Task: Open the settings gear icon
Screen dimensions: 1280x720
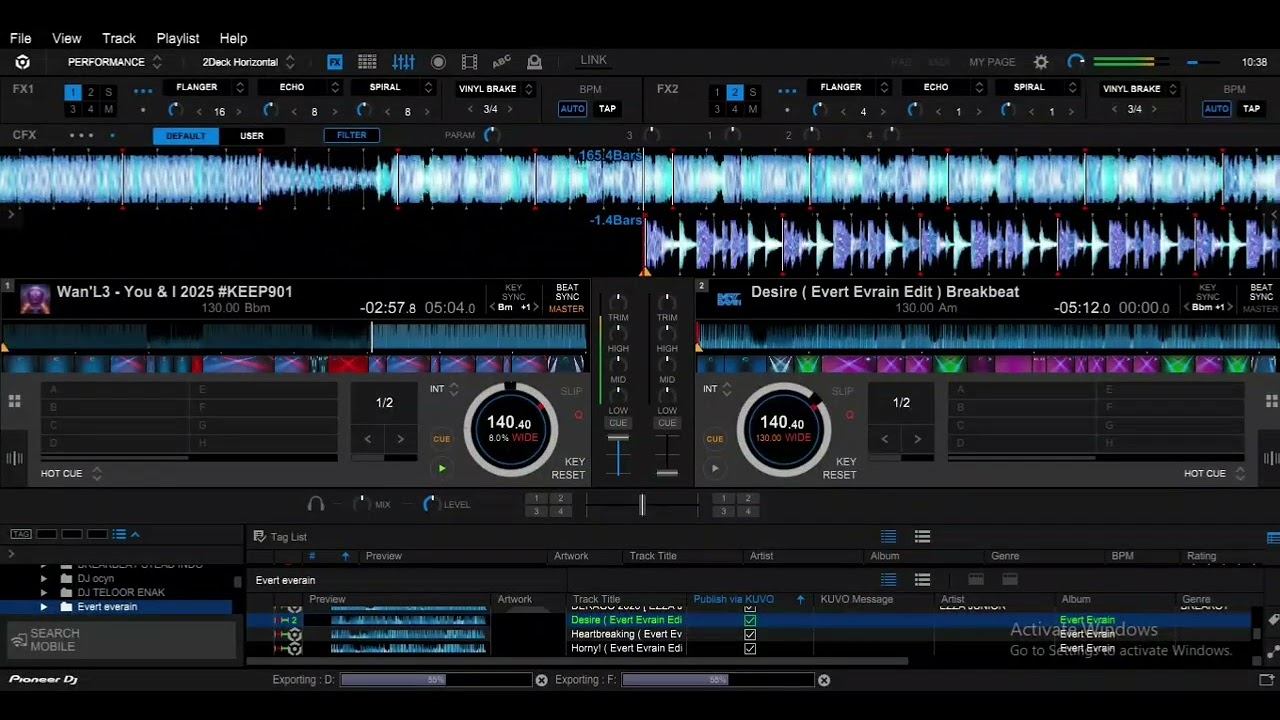Action: 1041,62
